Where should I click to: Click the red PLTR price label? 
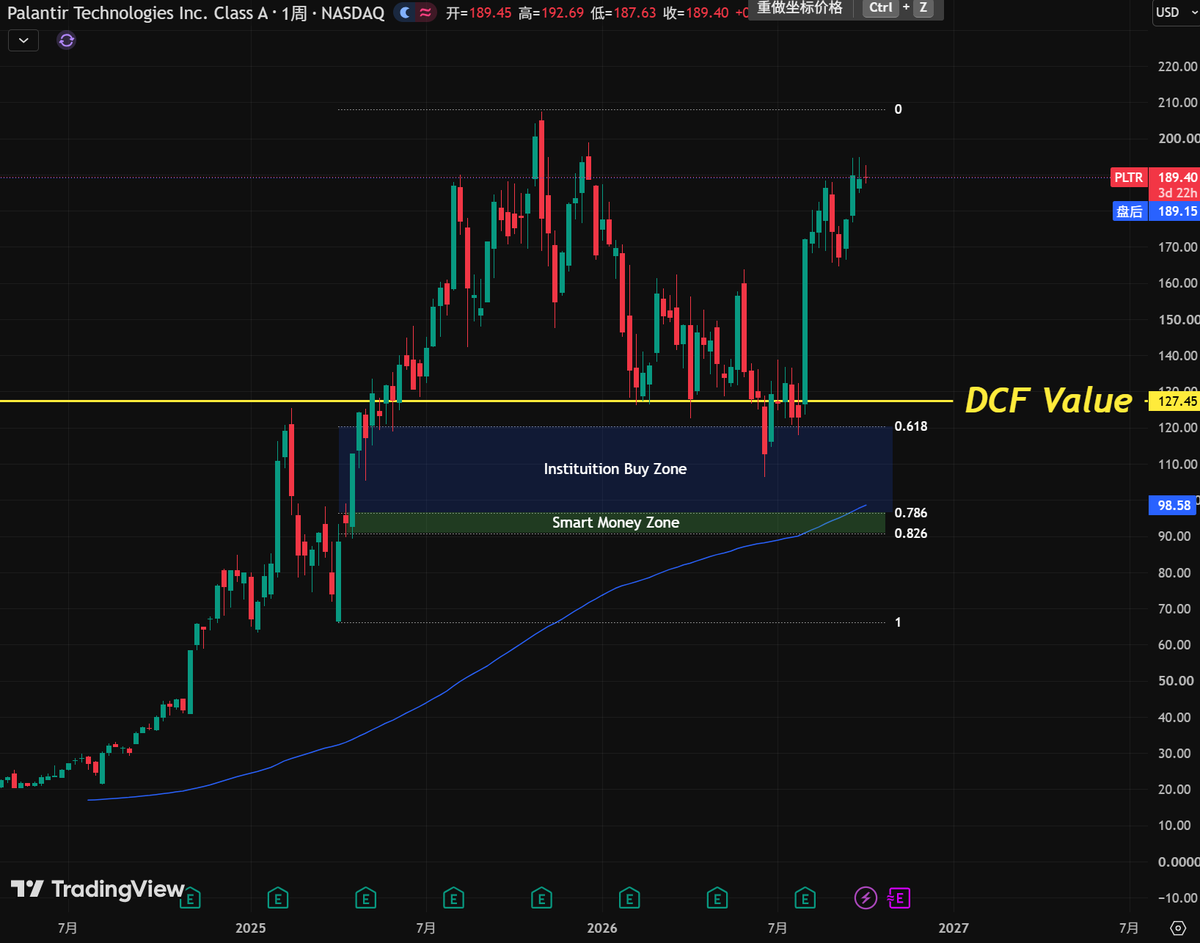point(1128,177)
